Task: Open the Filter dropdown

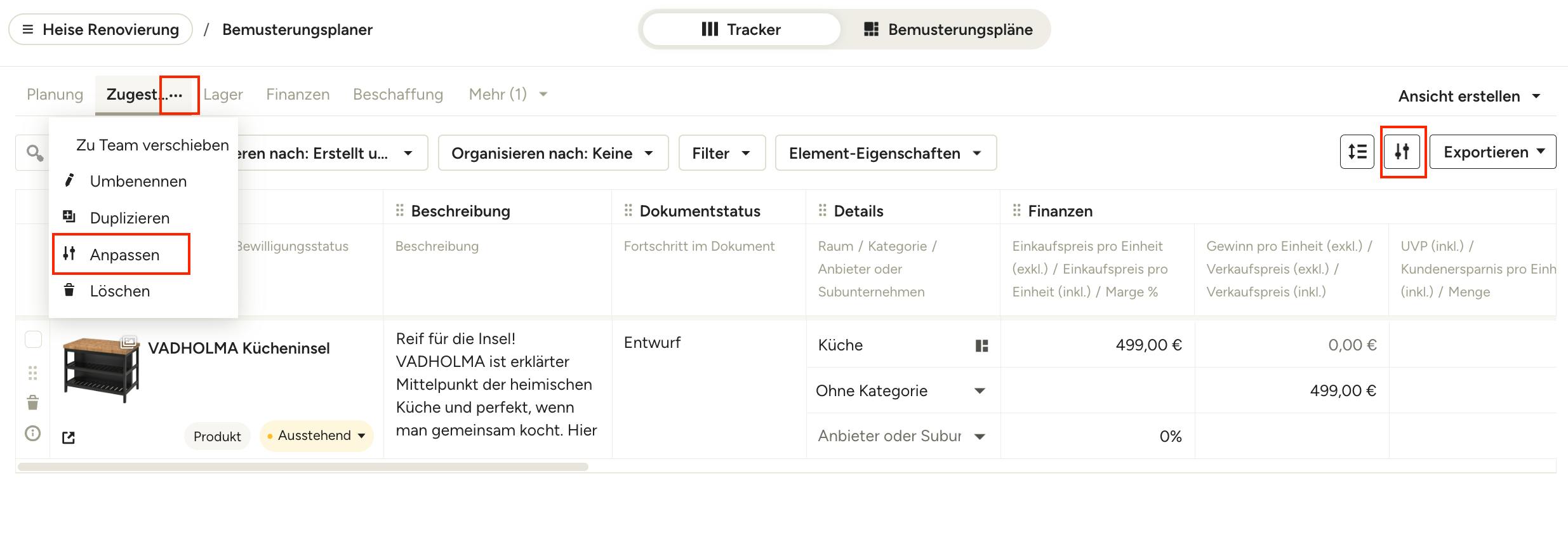Action: (722, 153)
